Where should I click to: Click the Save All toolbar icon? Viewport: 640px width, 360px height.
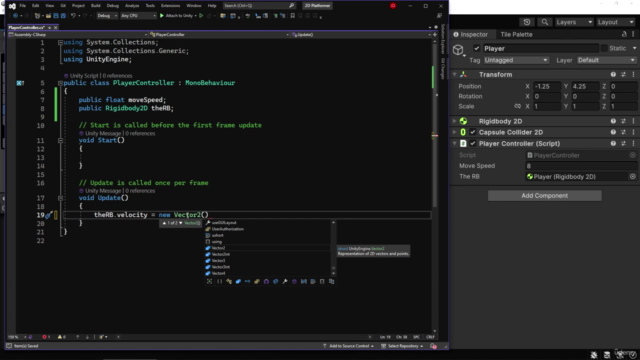(x=63, y=16)
